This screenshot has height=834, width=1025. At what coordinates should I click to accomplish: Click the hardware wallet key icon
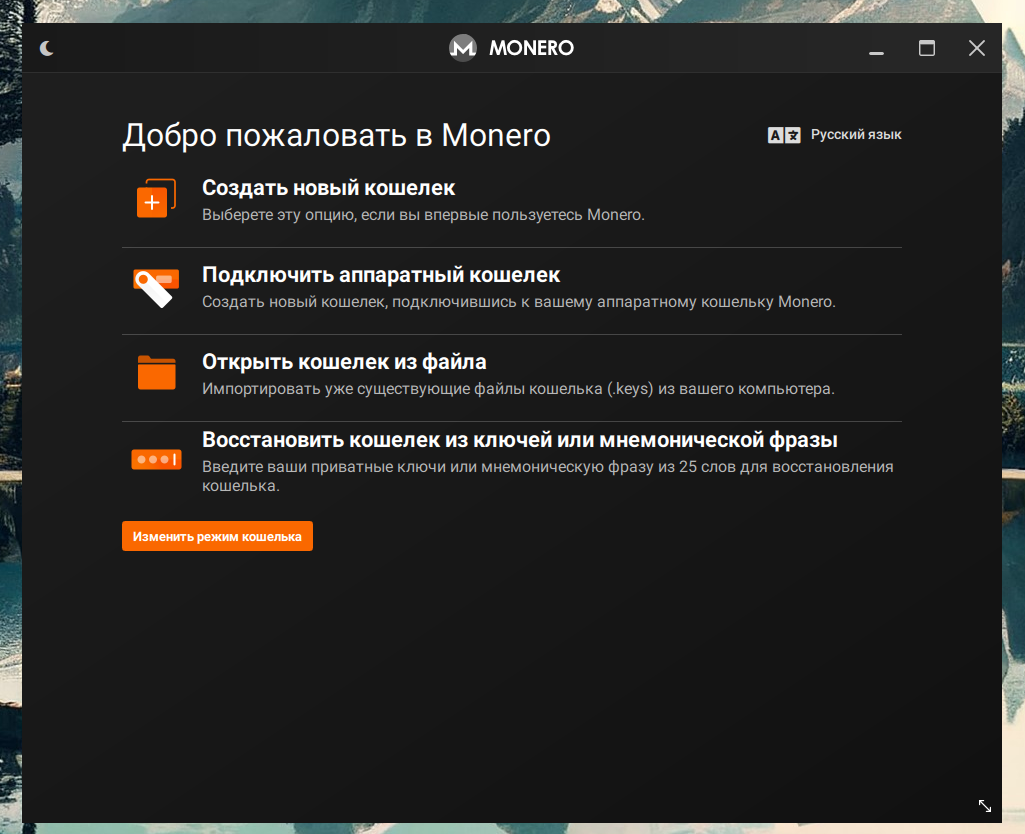[155, 286]
